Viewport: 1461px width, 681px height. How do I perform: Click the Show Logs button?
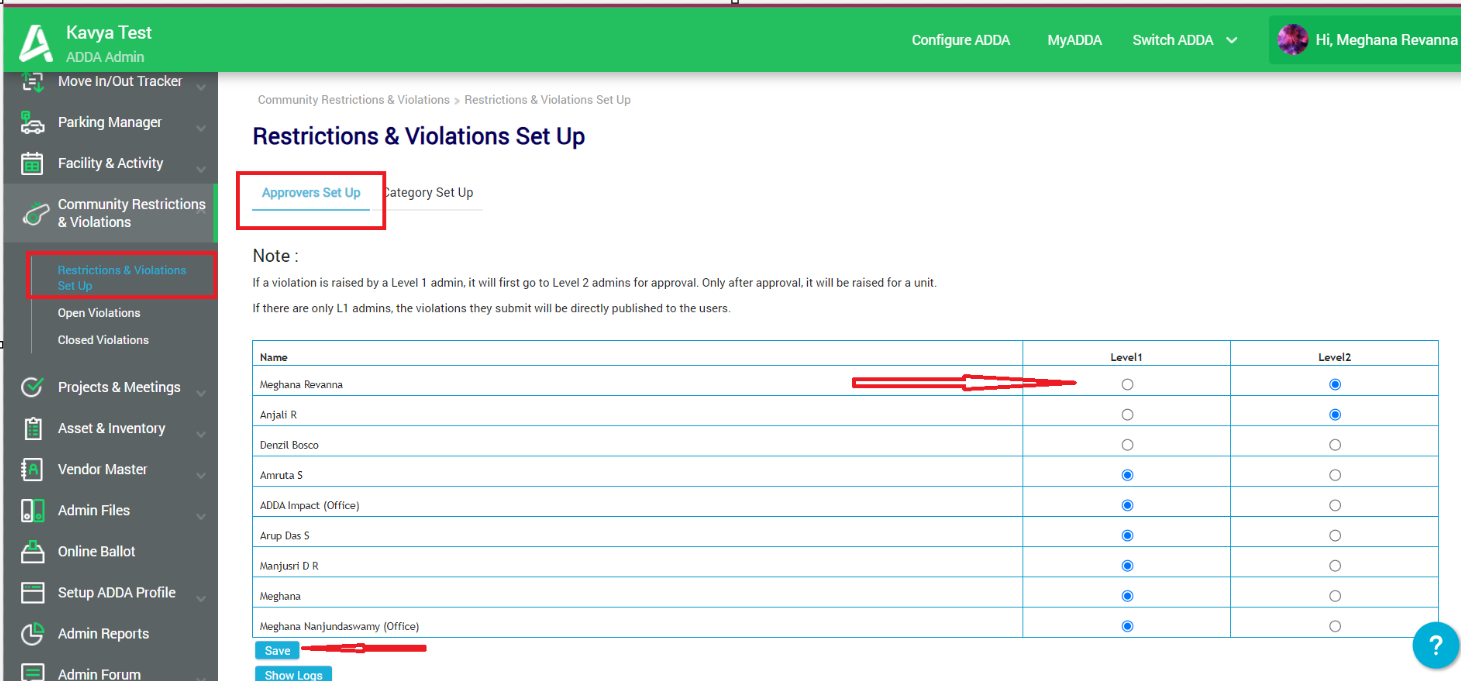[293, 674]
